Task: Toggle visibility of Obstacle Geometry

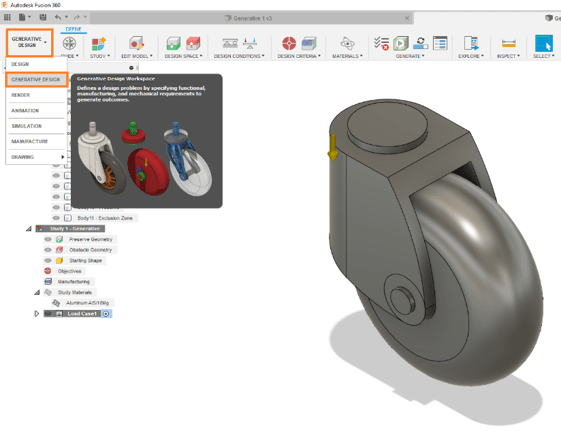Action: (48, 250)
